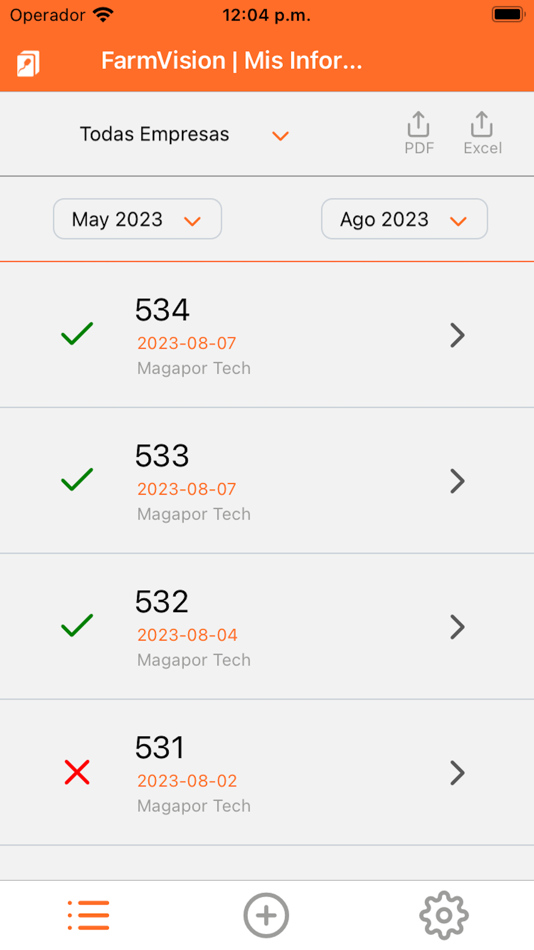Tap date 2023-08-02 on report 531
Image resolution: width=534 pixels, height=950 pixels.
point(187,781)
